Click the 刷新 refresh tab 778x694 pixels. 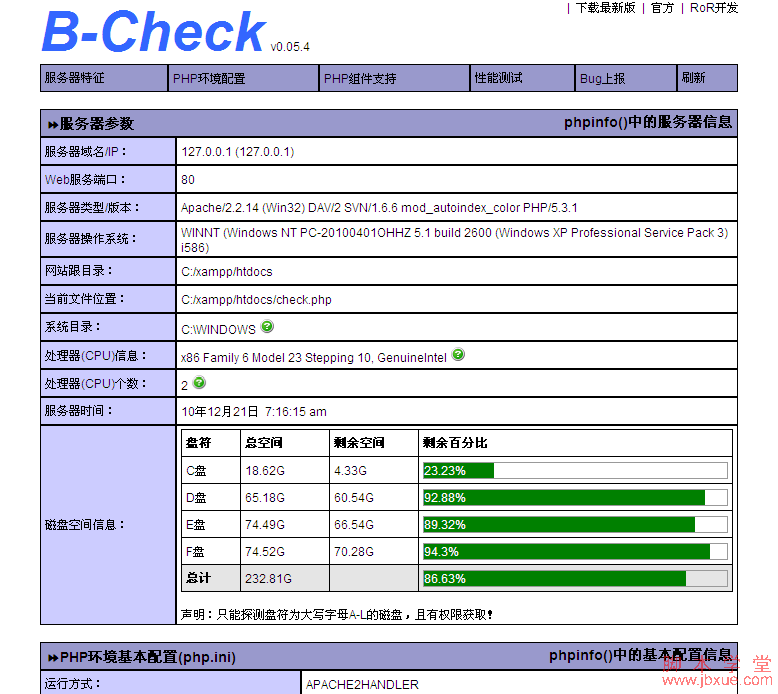(693, 78)
